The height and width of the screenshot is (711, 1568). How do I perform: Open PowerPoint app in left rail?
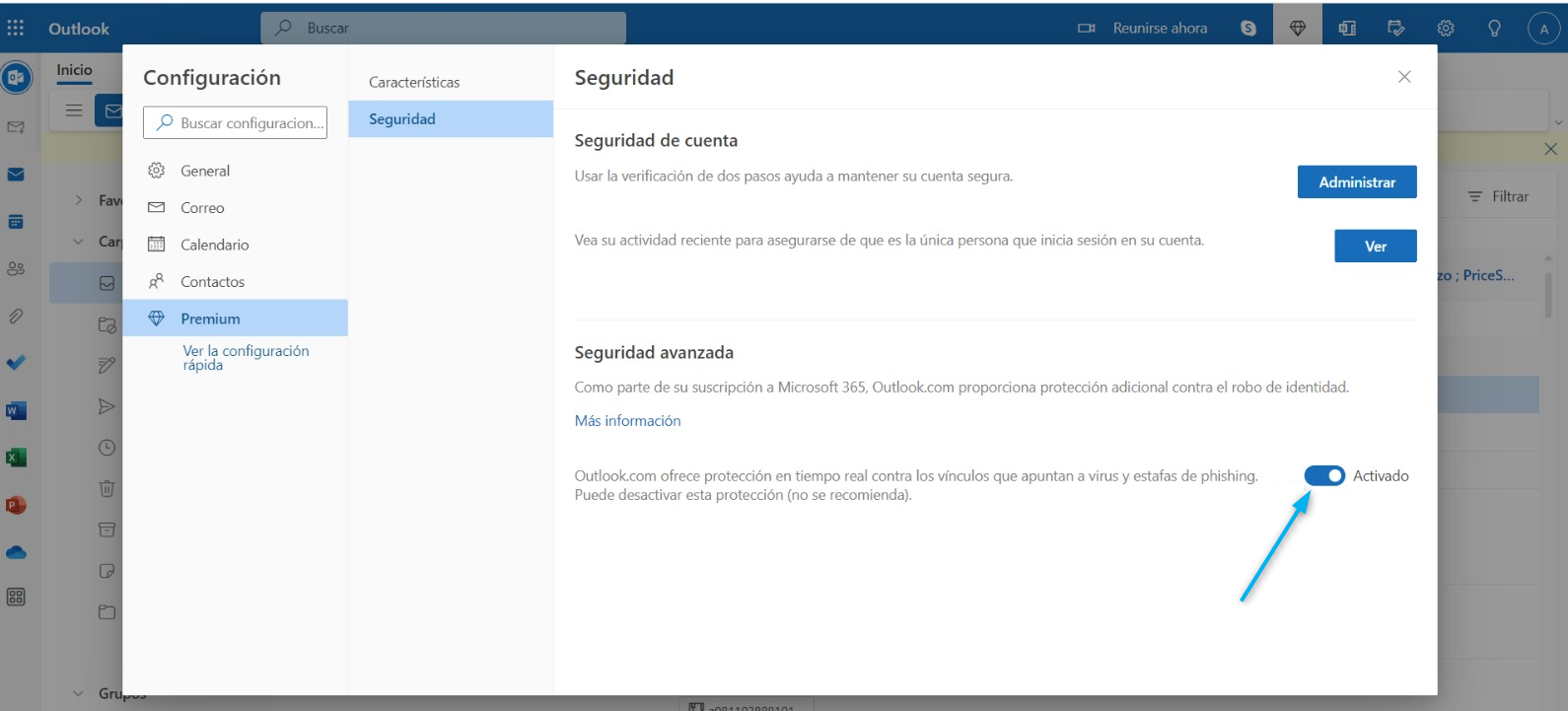[16, 505]
